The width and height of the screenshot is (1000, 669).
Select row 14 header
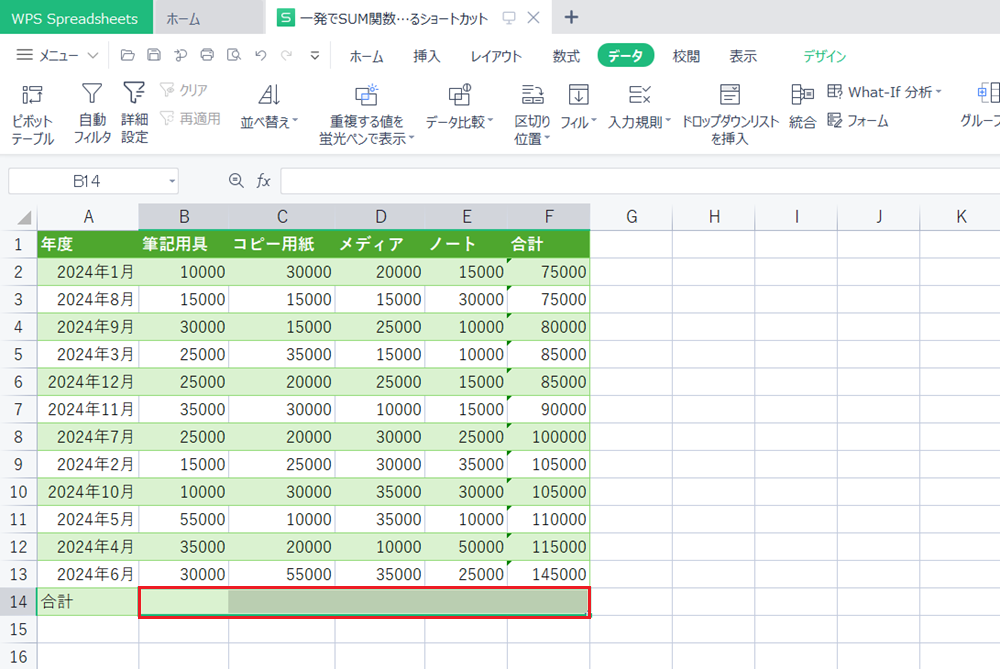[x=18, y=601]
